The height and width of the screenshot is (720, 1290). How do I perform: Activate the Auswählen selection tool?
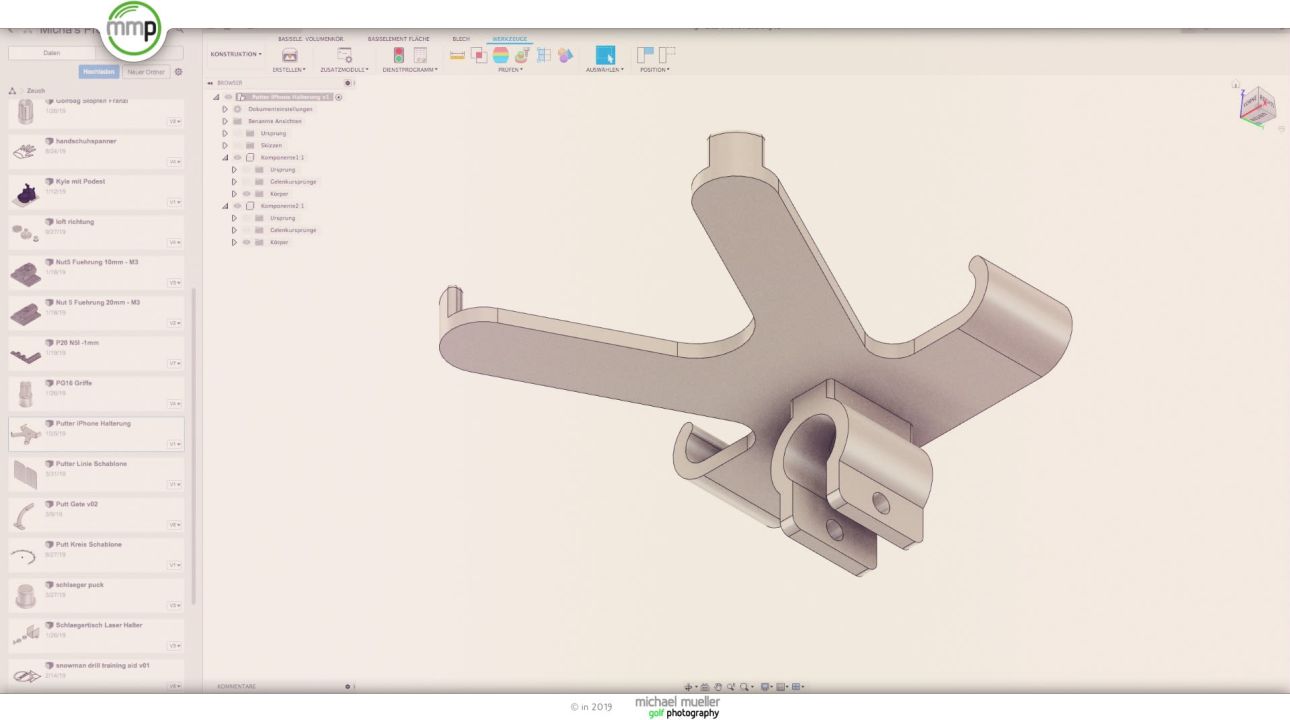606,55
